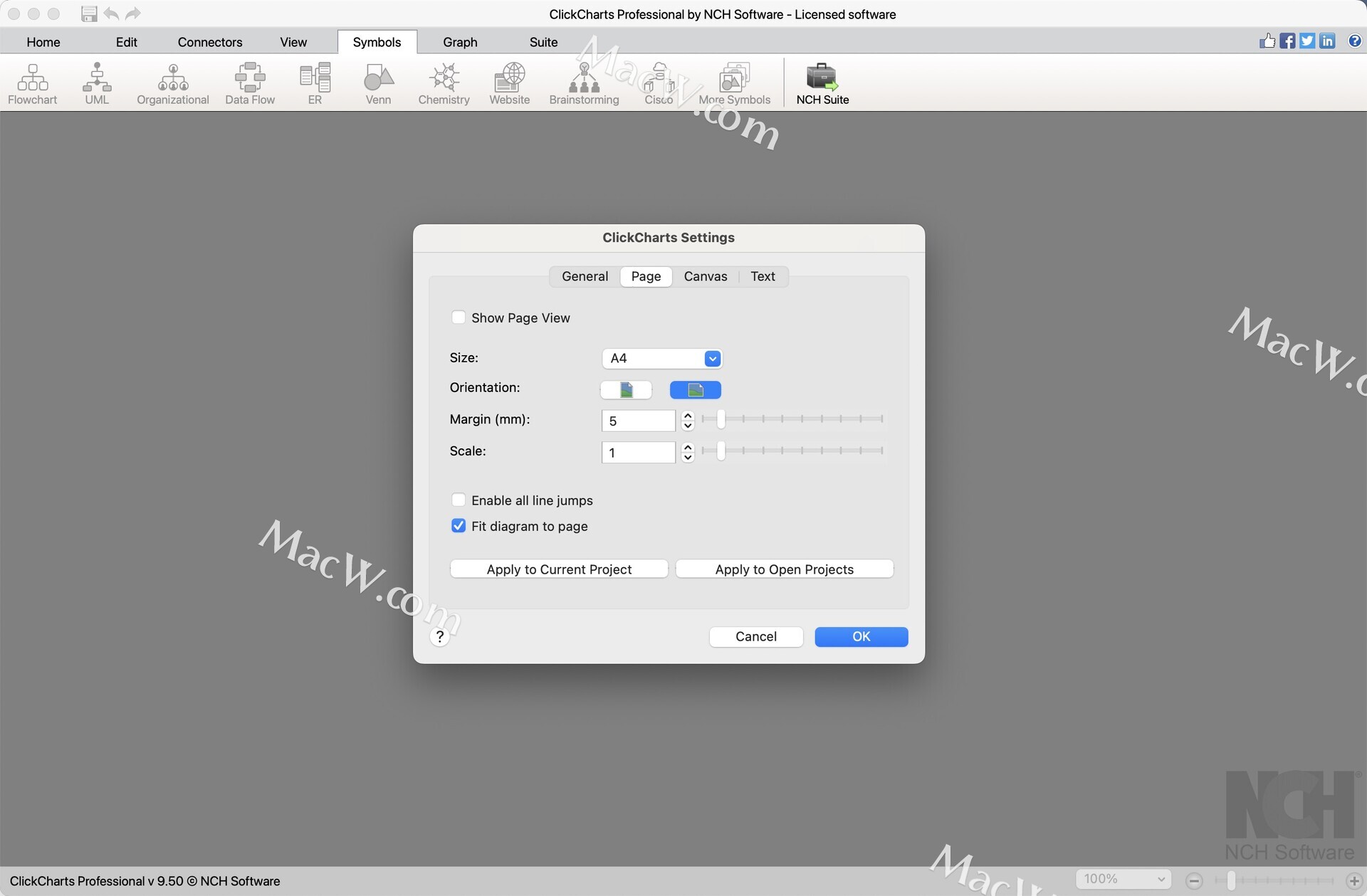Screen dimensions: 1367x896
Task: Click the Scale slider track
Action: [x=792, y=450]
